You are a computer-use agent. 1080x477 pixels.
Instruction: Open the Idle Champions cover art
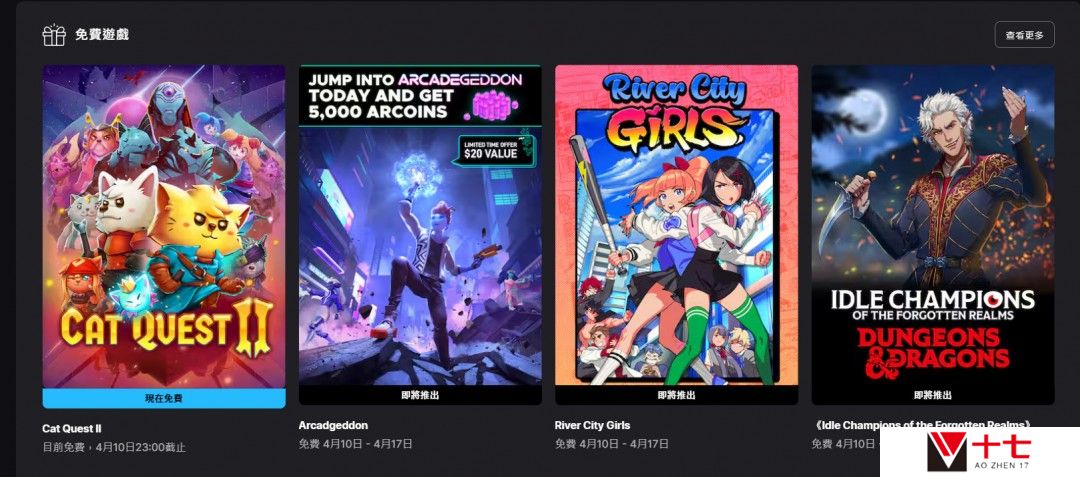[x=933, y=225]
